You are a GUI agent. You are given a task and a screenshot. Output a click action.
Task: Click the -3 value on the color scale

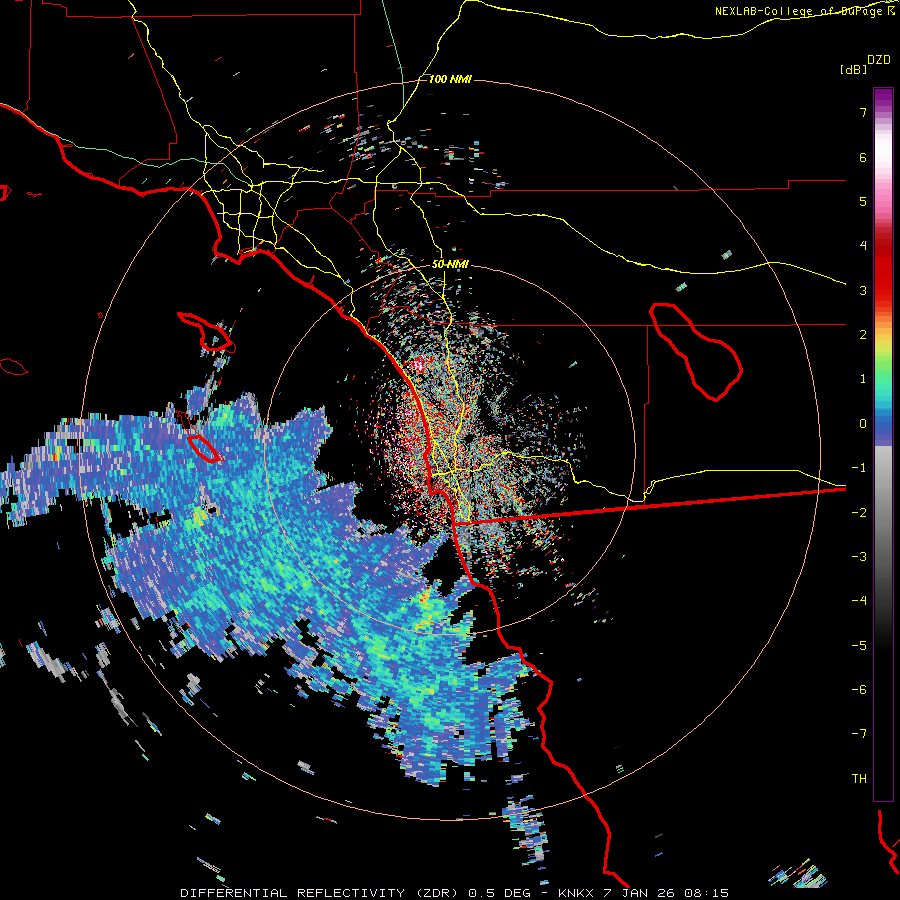[x=859, y=557]
